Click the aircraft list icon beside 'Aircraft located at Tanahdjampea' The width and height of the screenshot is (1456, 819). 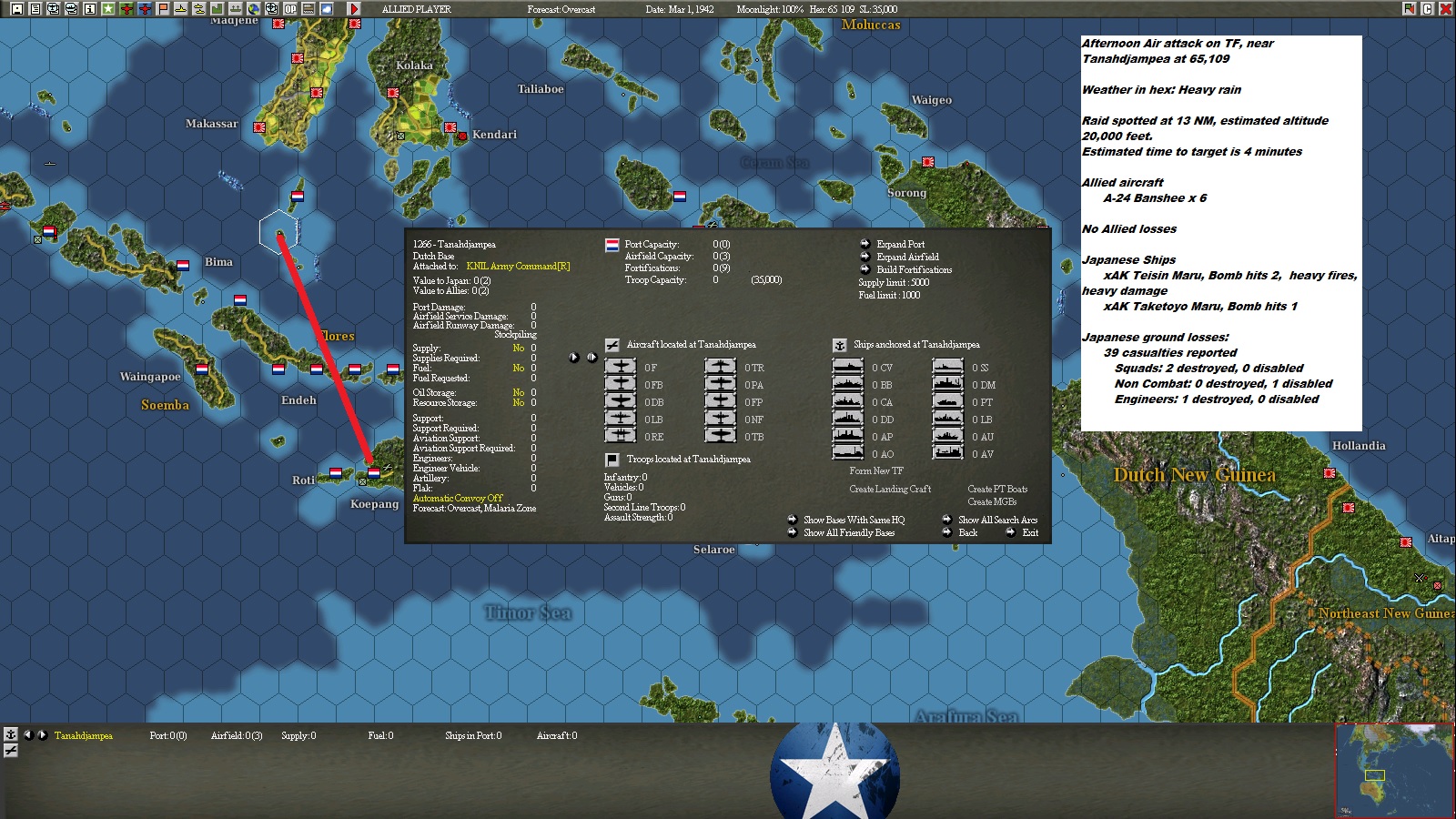click(x=612, y=345)
